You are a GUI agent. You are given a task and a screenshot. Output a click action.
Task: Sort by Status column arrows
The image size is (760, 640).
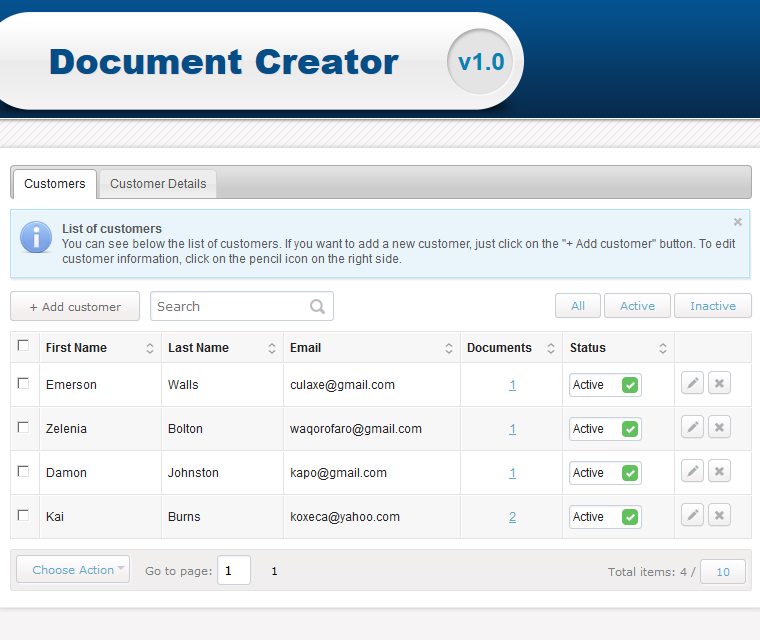[x=663, y=348]
